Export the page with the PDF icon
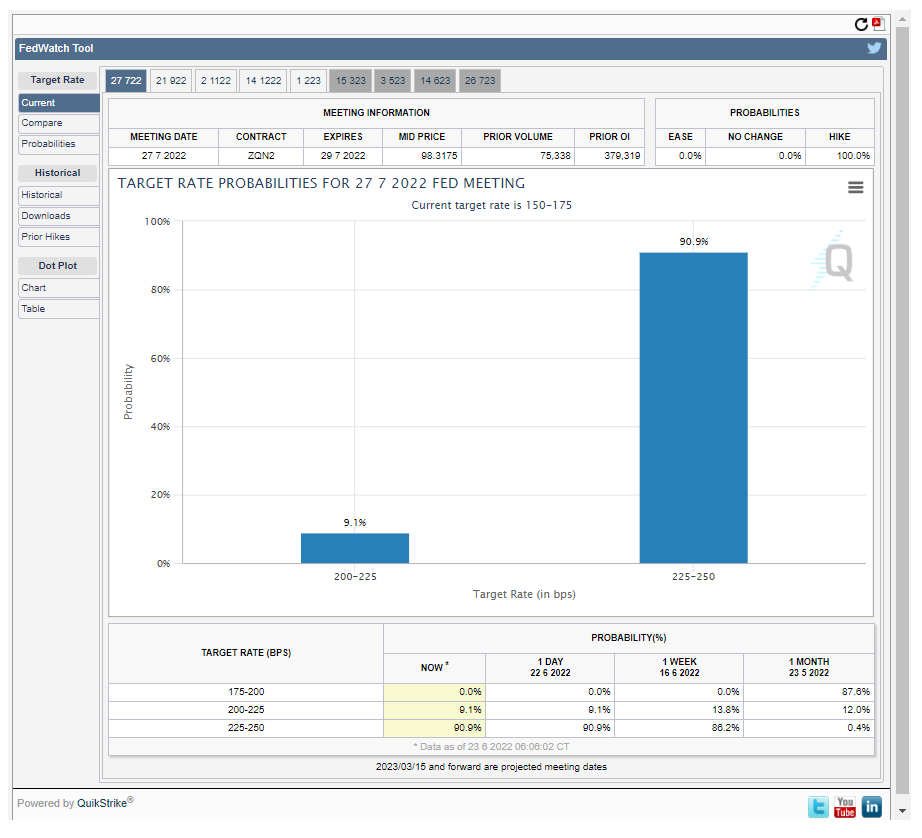Image resolution: width=922 pixels, height=838 pixels. [878, 24]
